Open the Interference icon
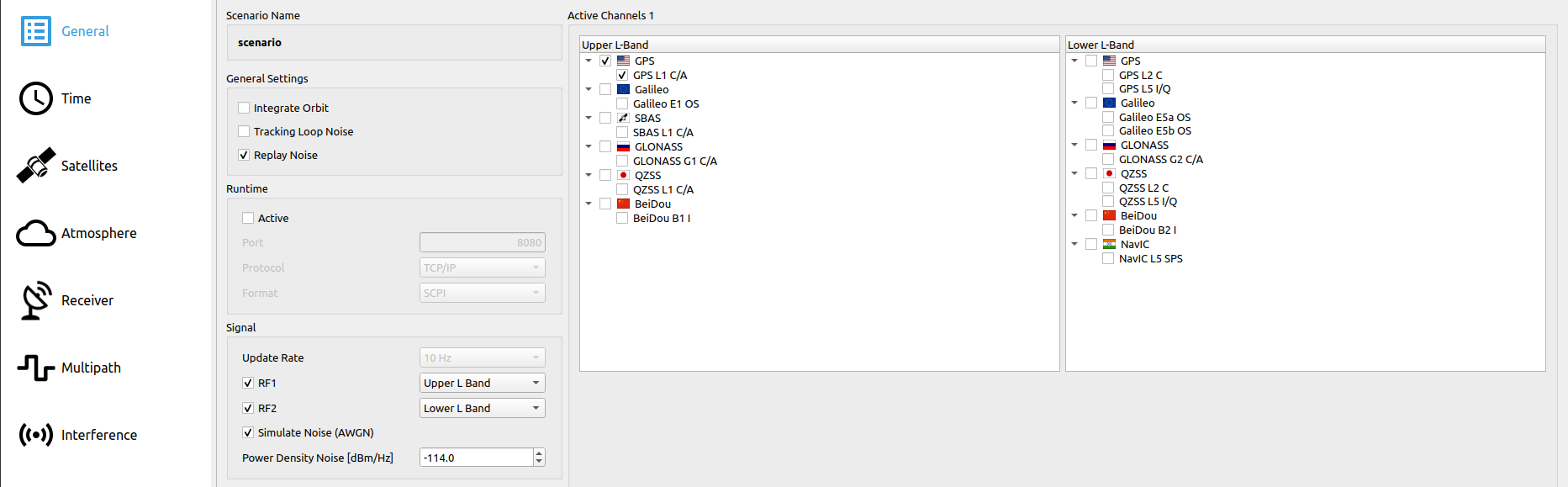This screenshot has width=1568, height=487. click(36, 435)
